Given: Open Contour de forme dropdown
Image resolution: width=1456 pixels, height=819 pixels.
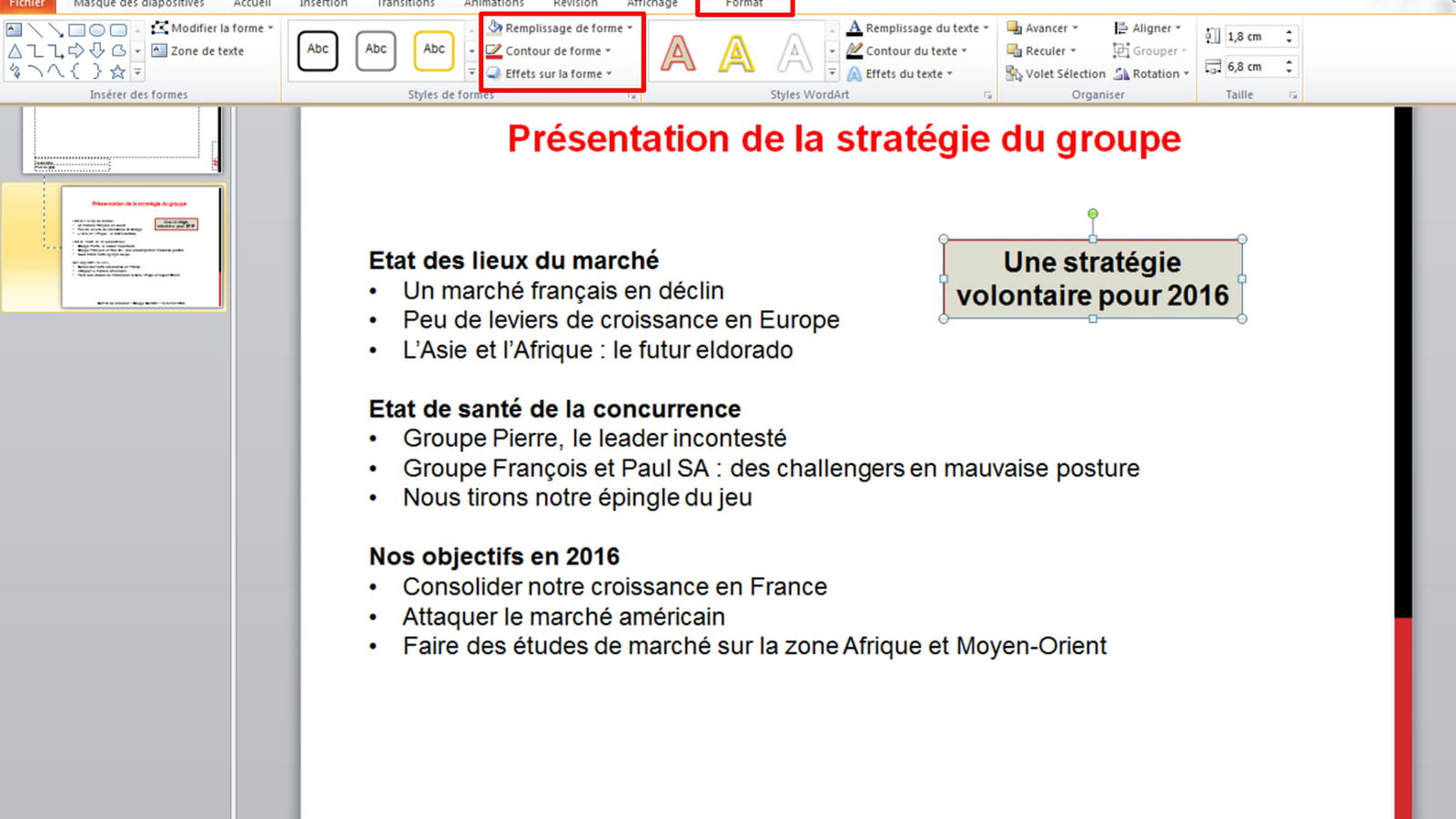Looking at the screenshot, I should pos(549,51).
